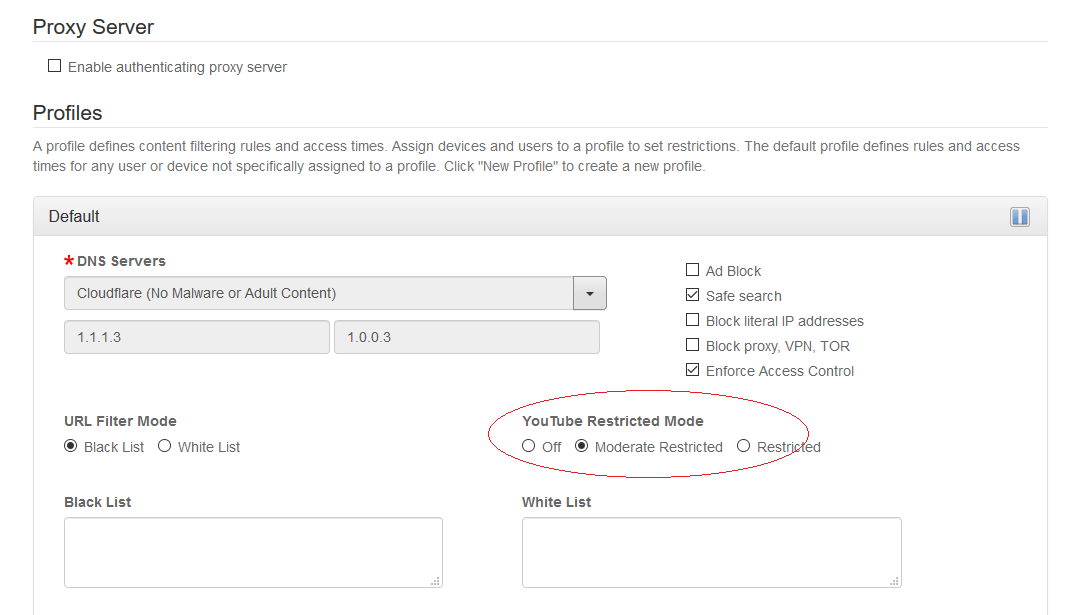1080x615 pixels.
Task: Click the primary DNS field 1.1.1.3
Action: [x=196, y=338]
